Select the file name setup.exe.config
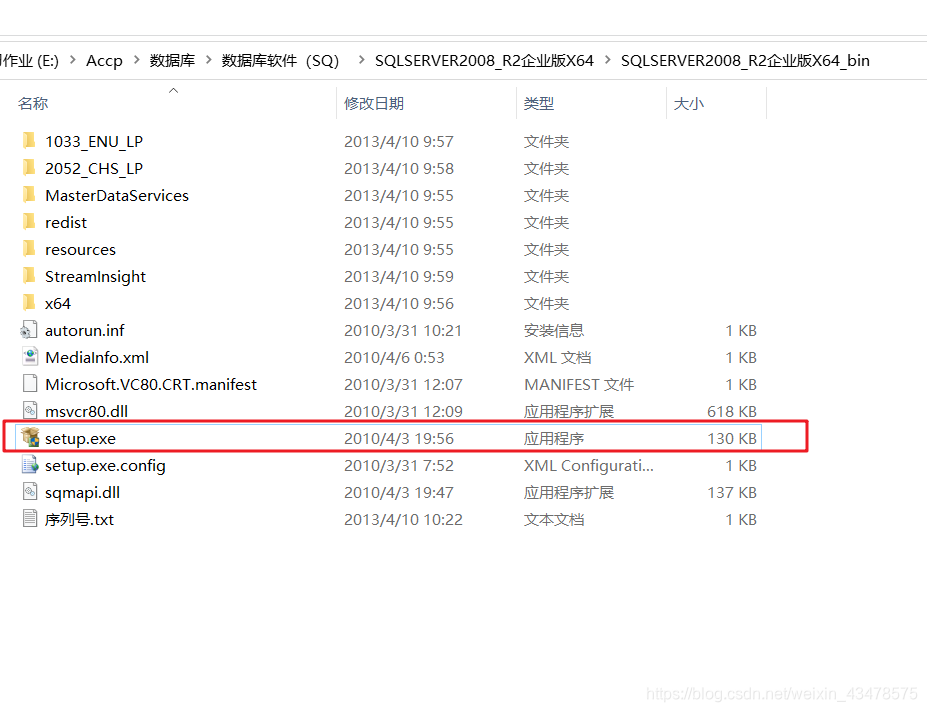This screenshot has height=712, width=927. tap(105, 466)
